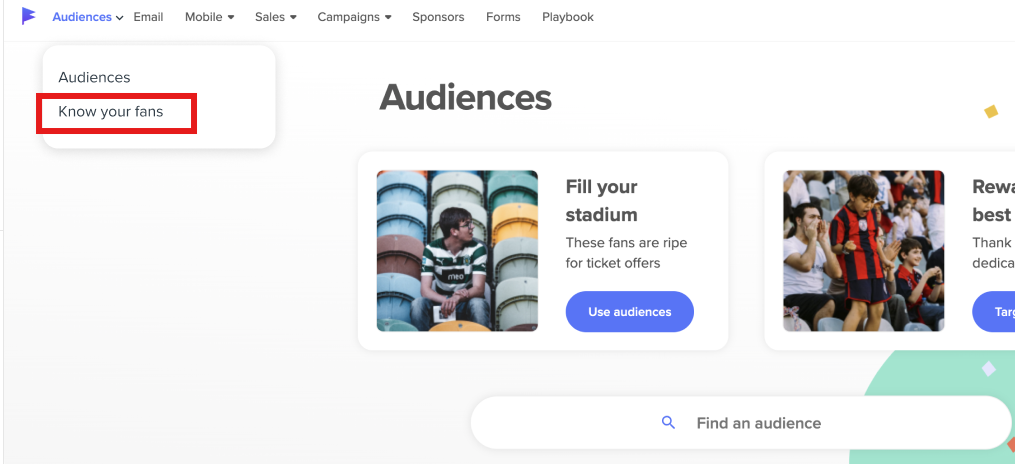Click the Find an audience search field

coord(759,423)
